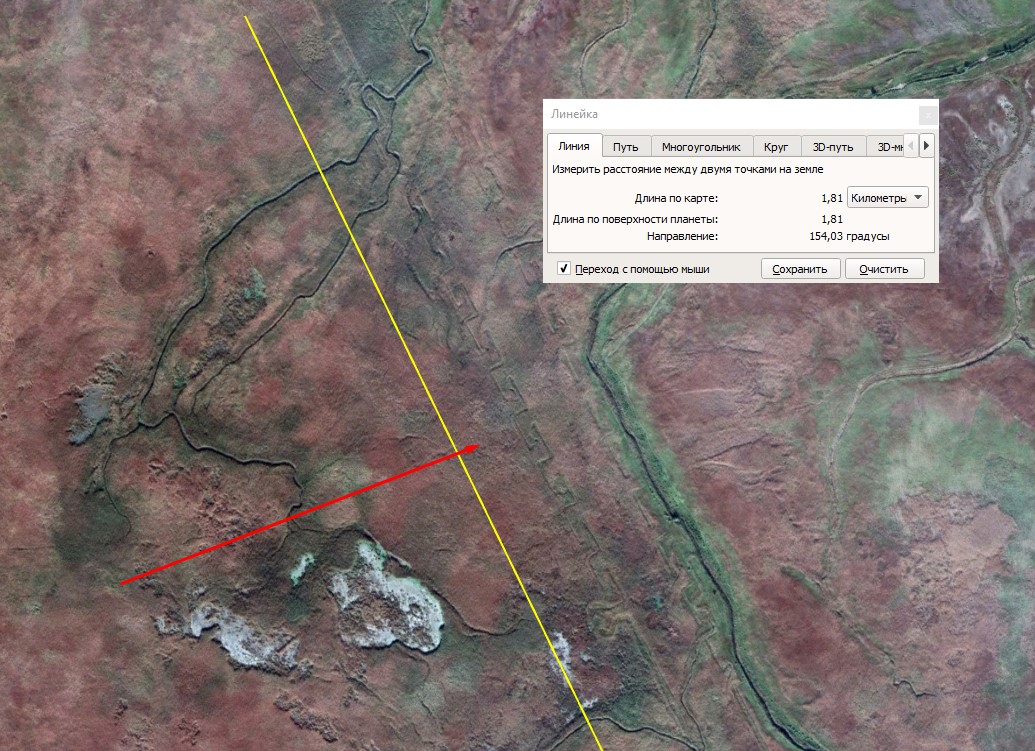This screenshot has width=1035, height=751.
Task: Click the Длина по карте value
Action: pos(831,198)
